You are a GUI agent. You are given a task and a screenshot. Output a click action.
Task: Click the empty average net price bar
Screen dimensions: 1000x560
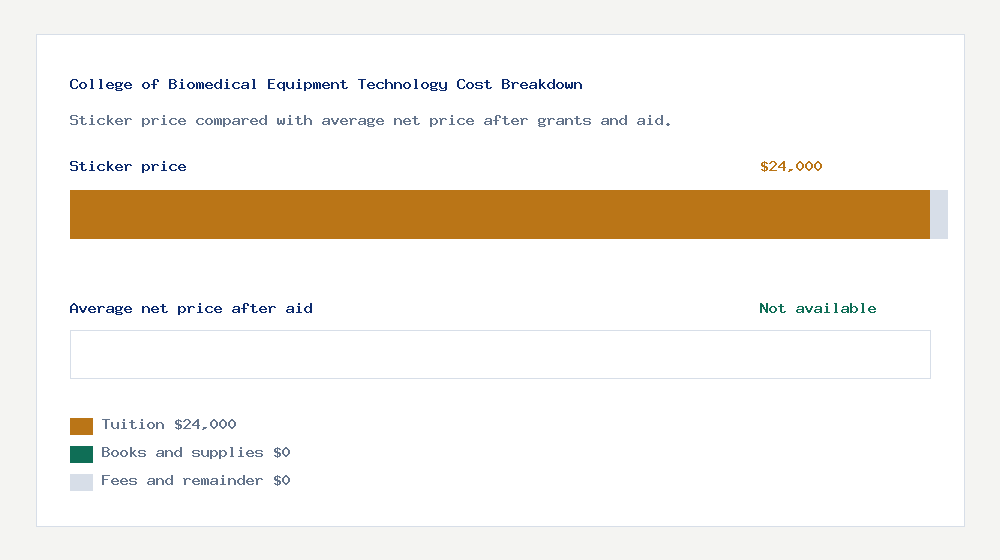(x=500, y=354)
